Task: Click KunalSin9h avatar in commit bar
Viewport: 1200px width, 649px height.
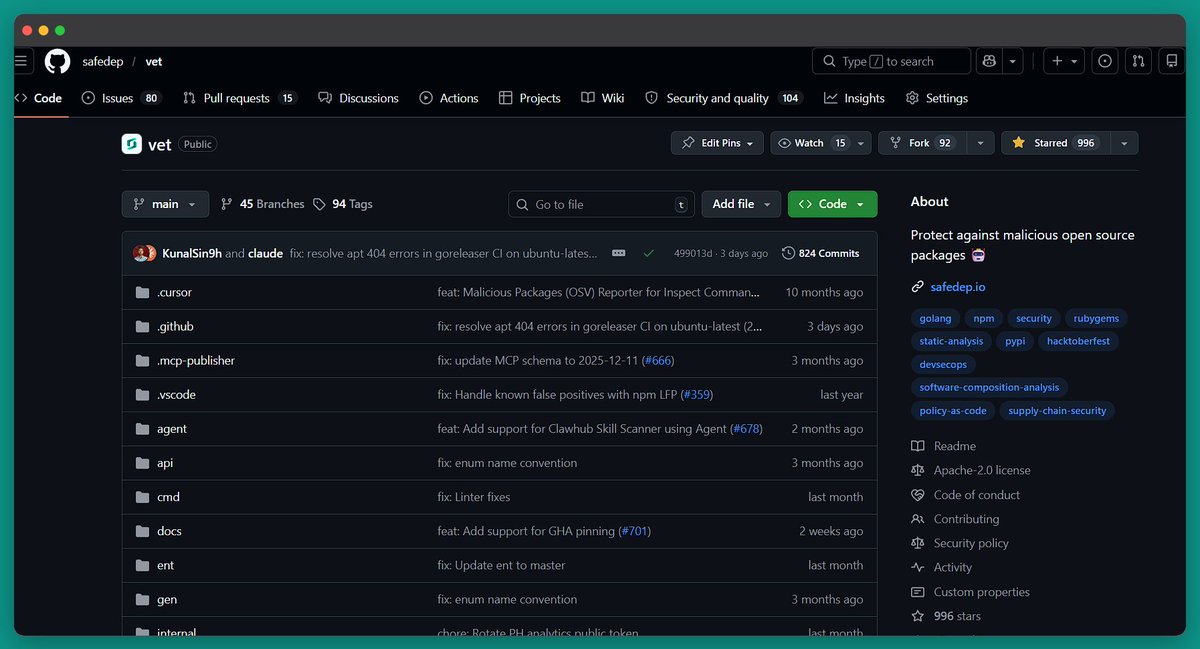Action: coord(141,253)
